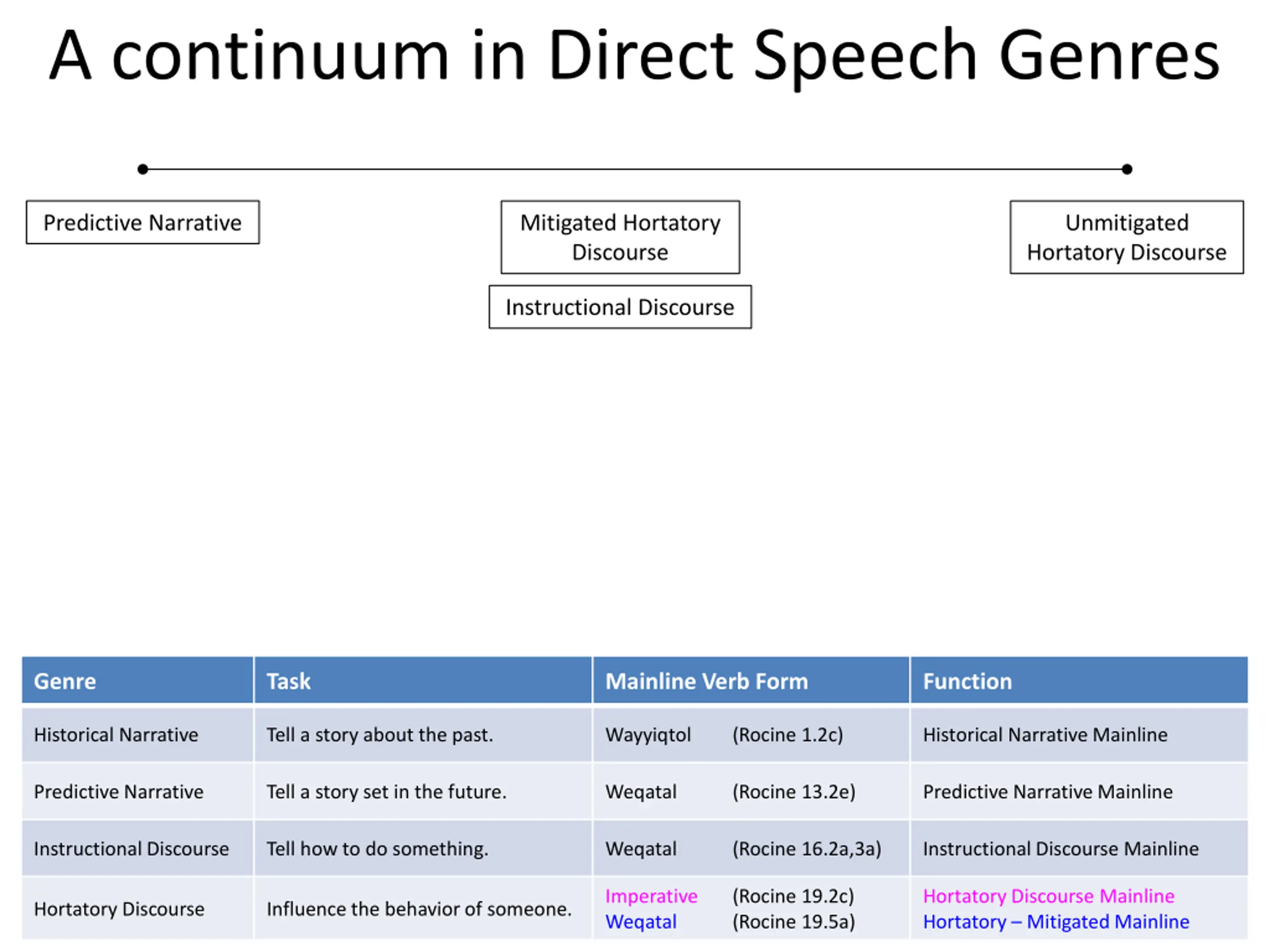Screen dimensions: 1270x952
Task: Click the '(Rocine 16.2a,3a)' reference
Action: pos(807,849)
